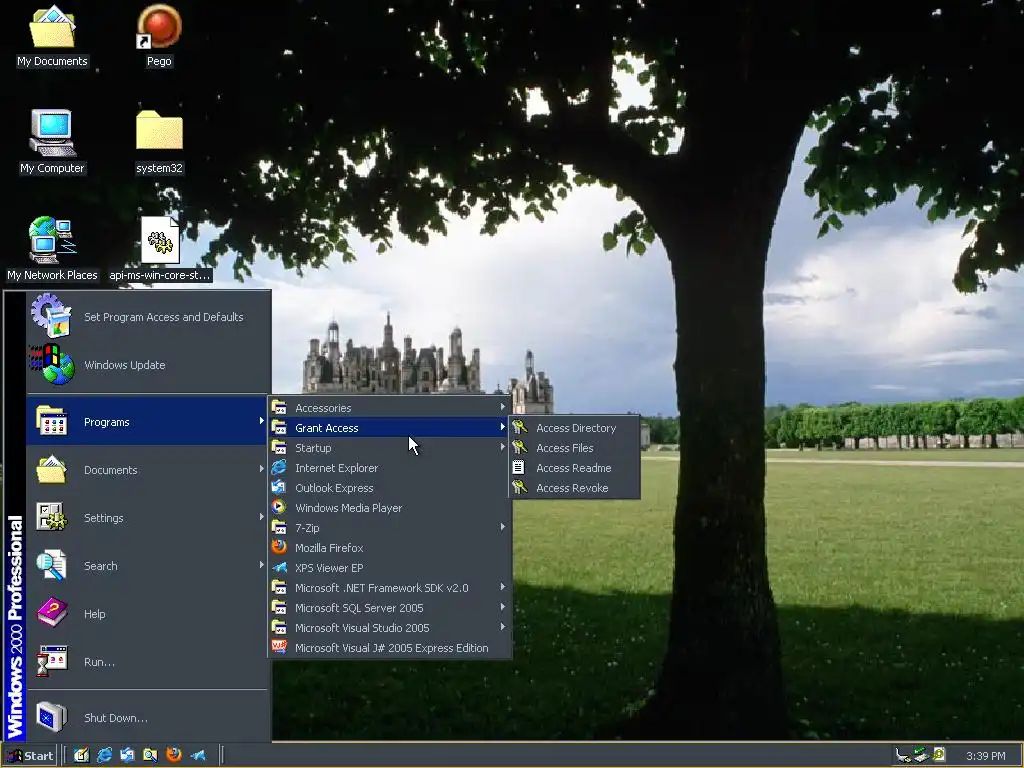Launch Mozilla Firefox from Programs menu
The image size is (1024, 768).
(390, 548)
